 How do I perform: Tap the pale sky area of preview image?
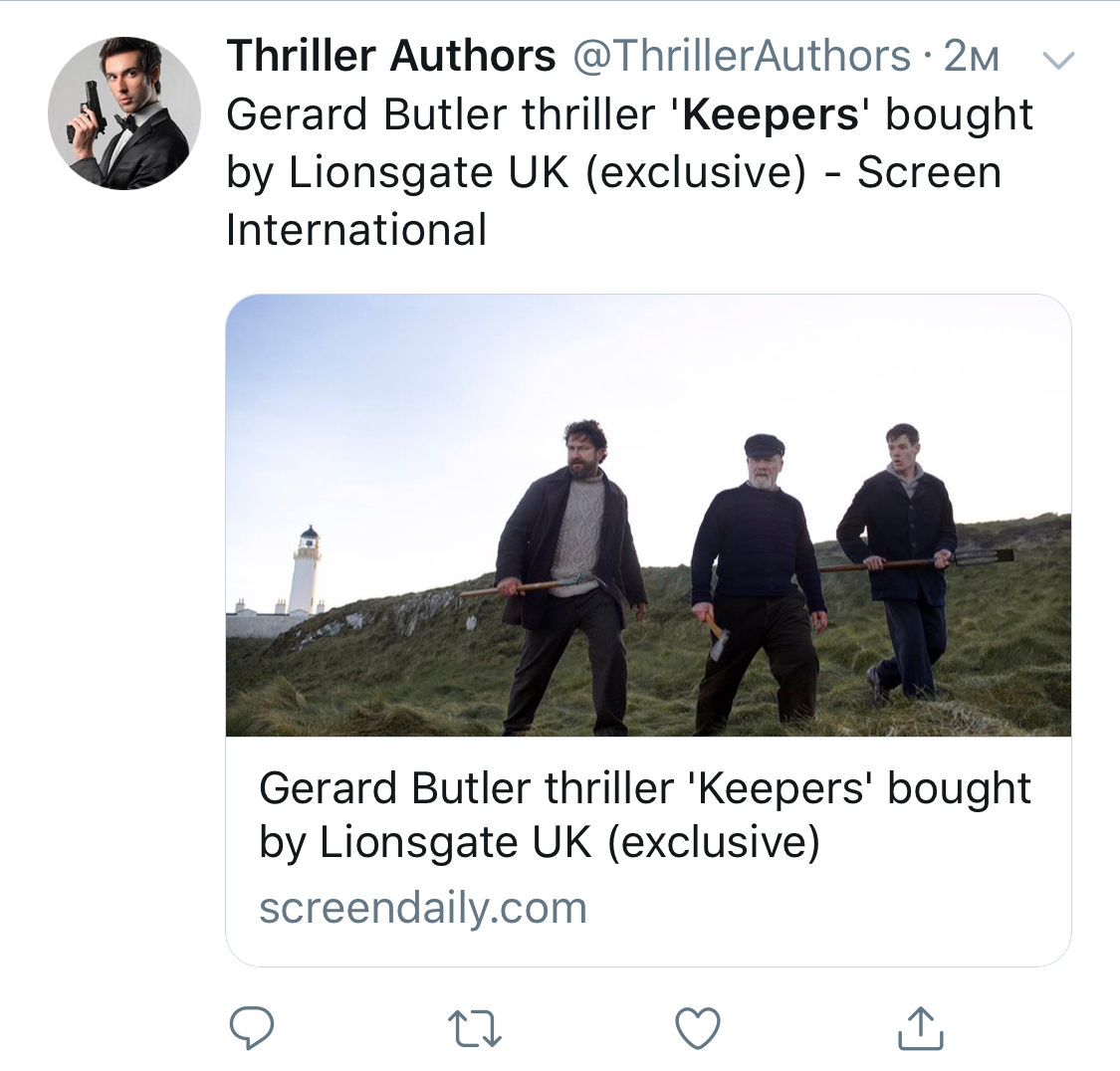(x=418, y=398)
